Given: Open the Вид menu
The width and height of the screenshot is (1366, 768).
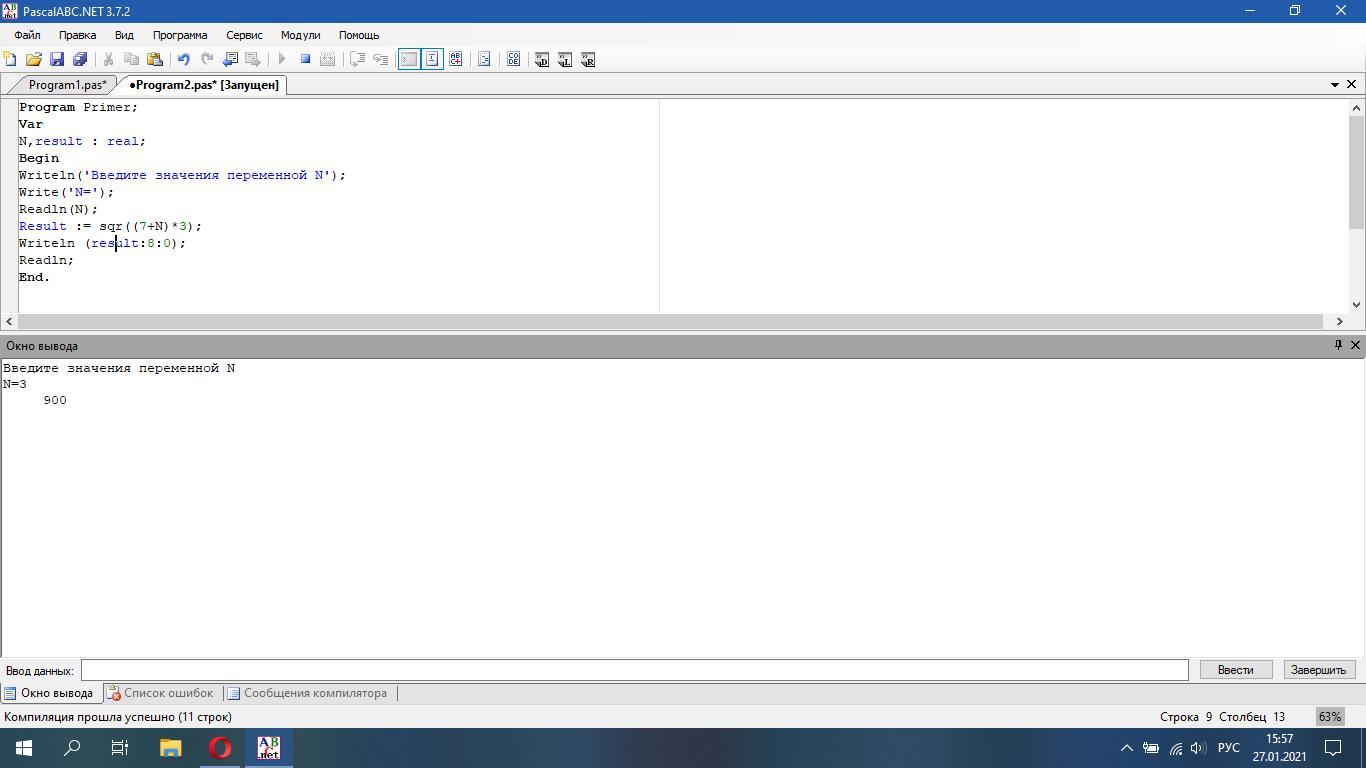Looking at the screenshot, I should pyautogui.click(x=124, y=35).
